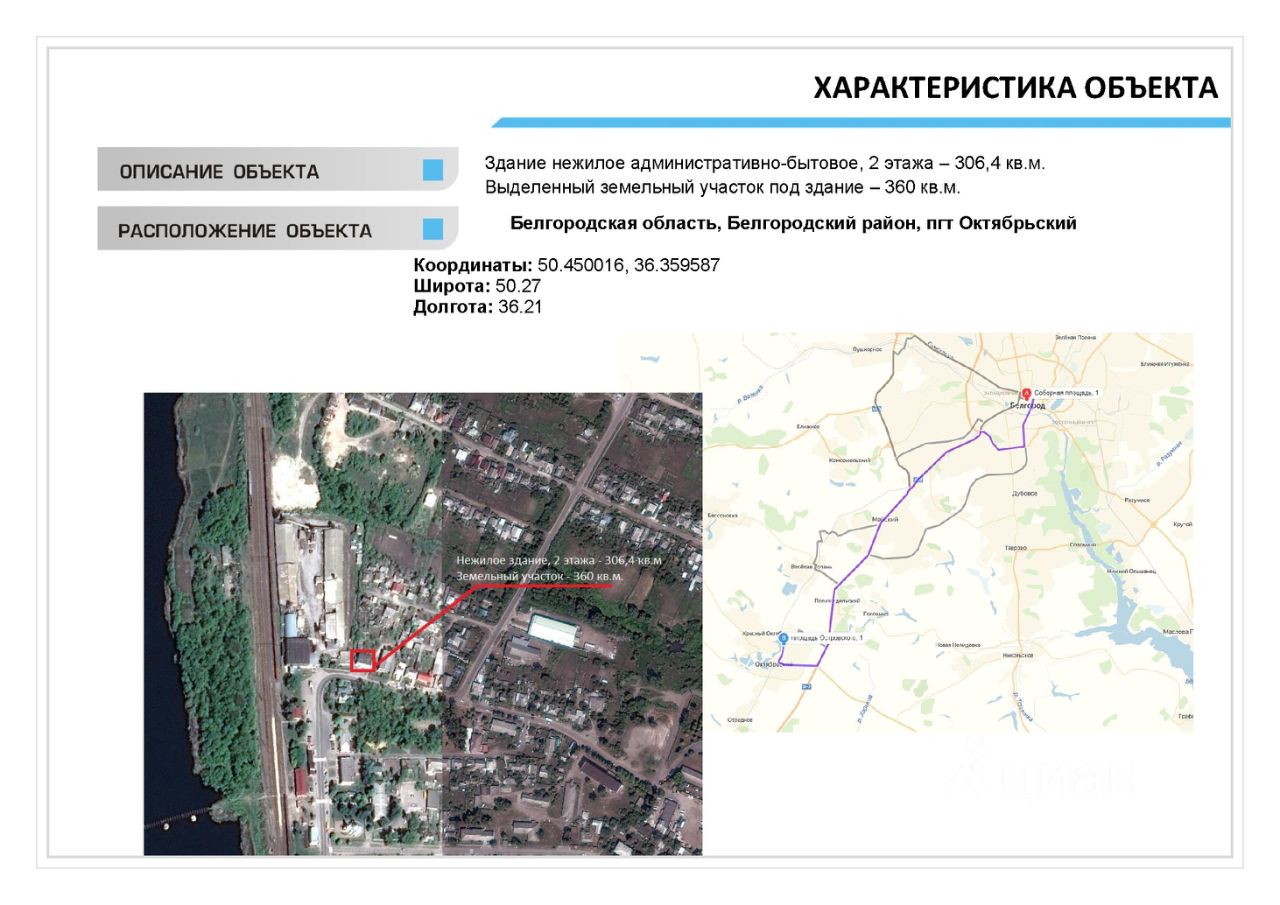Click the line about здание нежилое 306,4 кв.м

click(x=765, y=163)
